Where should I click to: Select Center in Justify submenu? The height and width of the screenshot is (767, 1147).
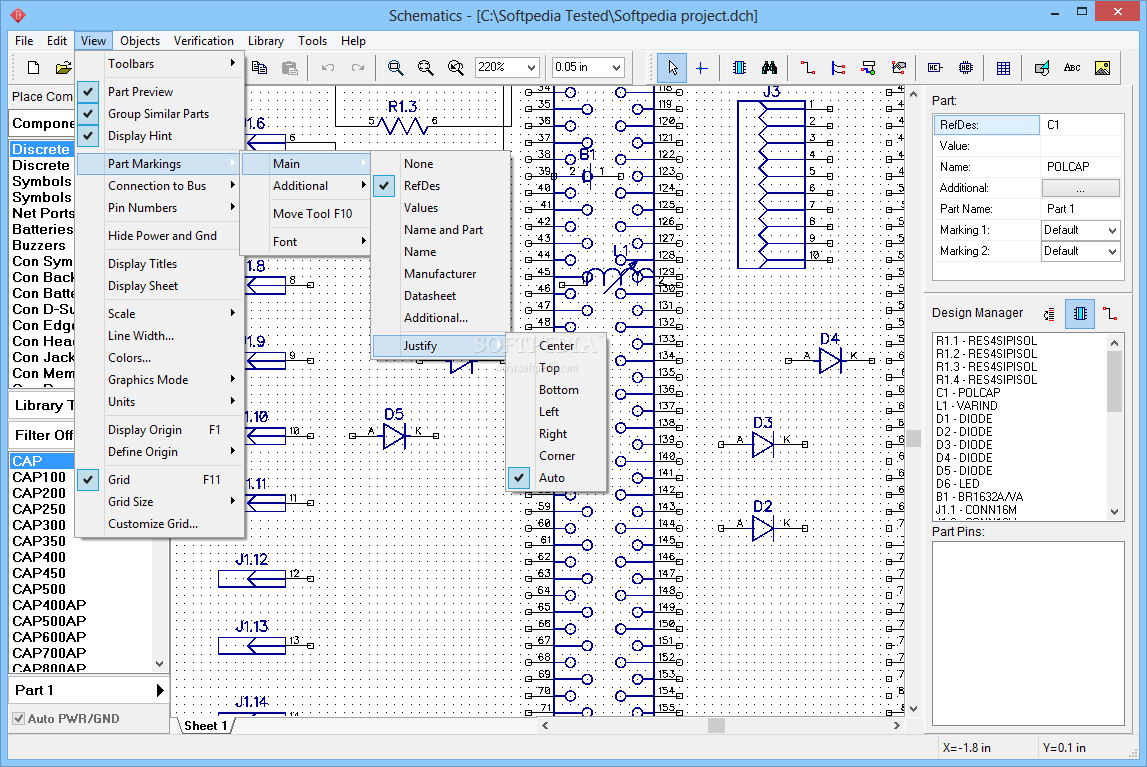tap(556, 346)
